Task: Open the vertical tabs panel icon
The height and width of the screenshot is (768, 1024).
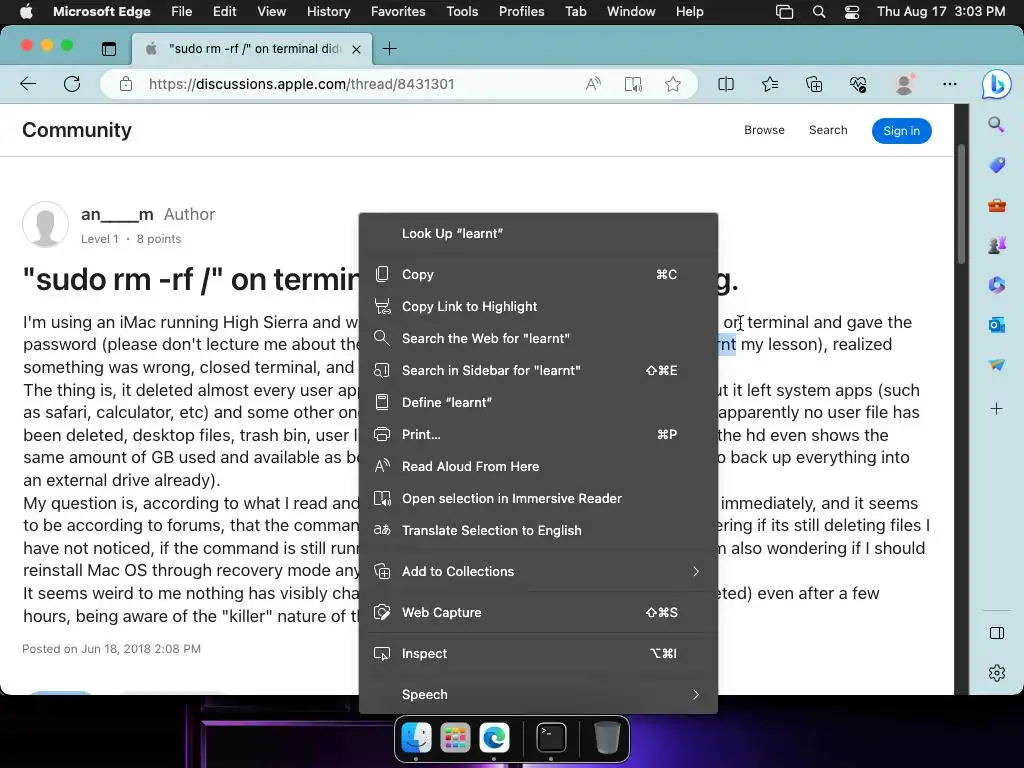Action: 109,49
